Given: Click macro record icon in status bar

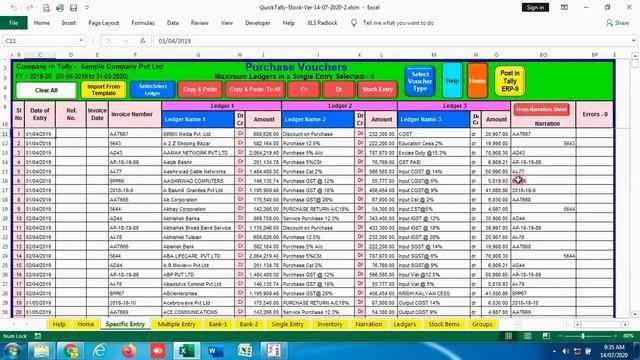Looking at the screenshot, I should 38,336.
